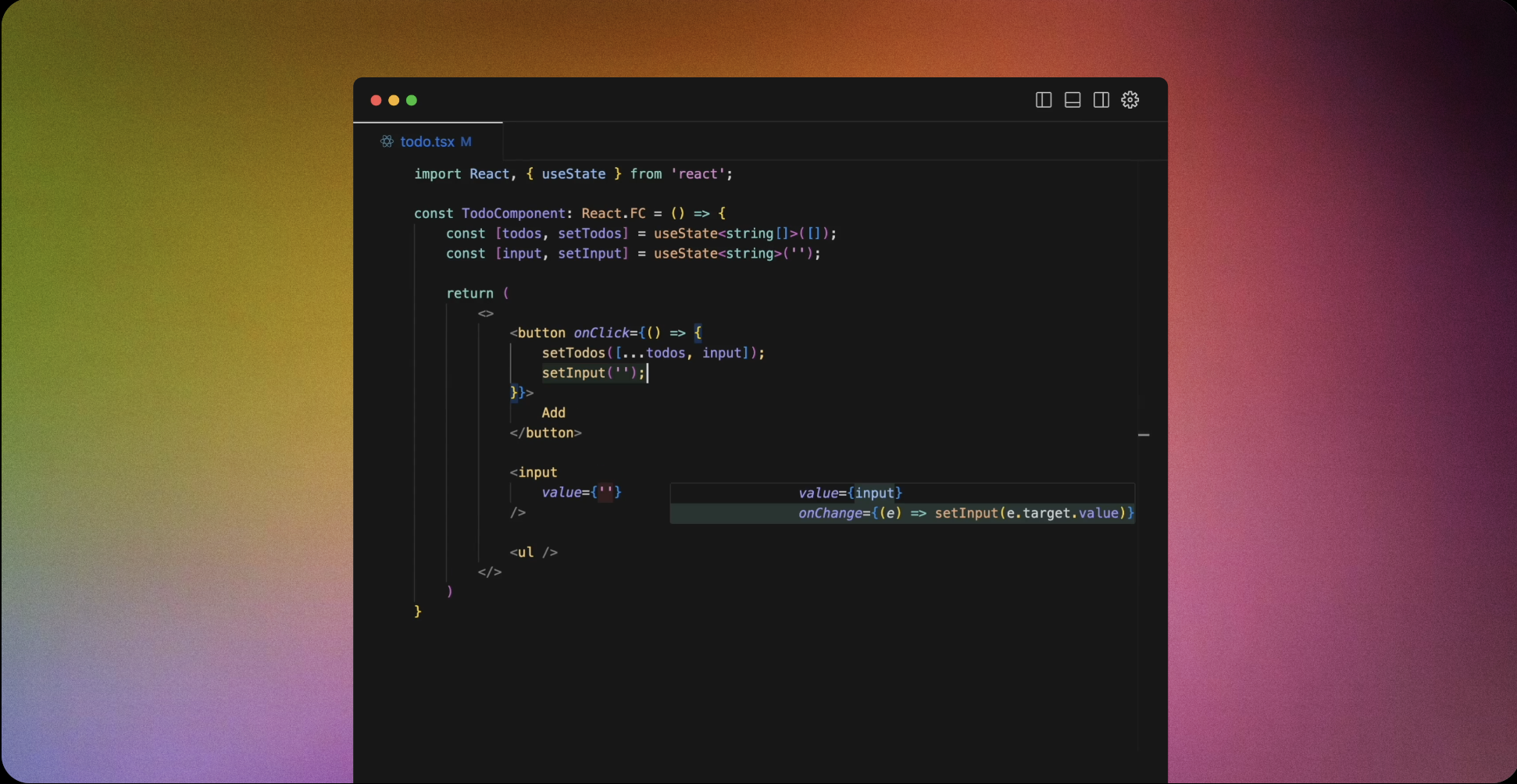The width and height of the screenshot is (1517, 784).
Task: Click the React icon on todo.tsx tab
Action: [x=387, y=141]
